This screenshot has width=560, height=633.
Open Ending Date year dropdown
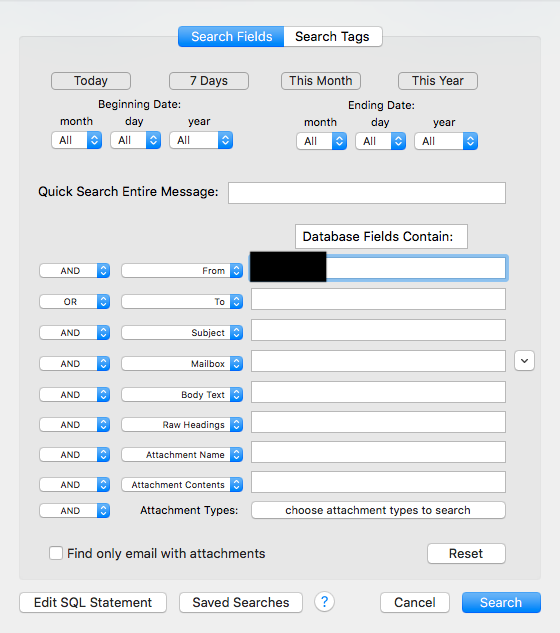446,141
